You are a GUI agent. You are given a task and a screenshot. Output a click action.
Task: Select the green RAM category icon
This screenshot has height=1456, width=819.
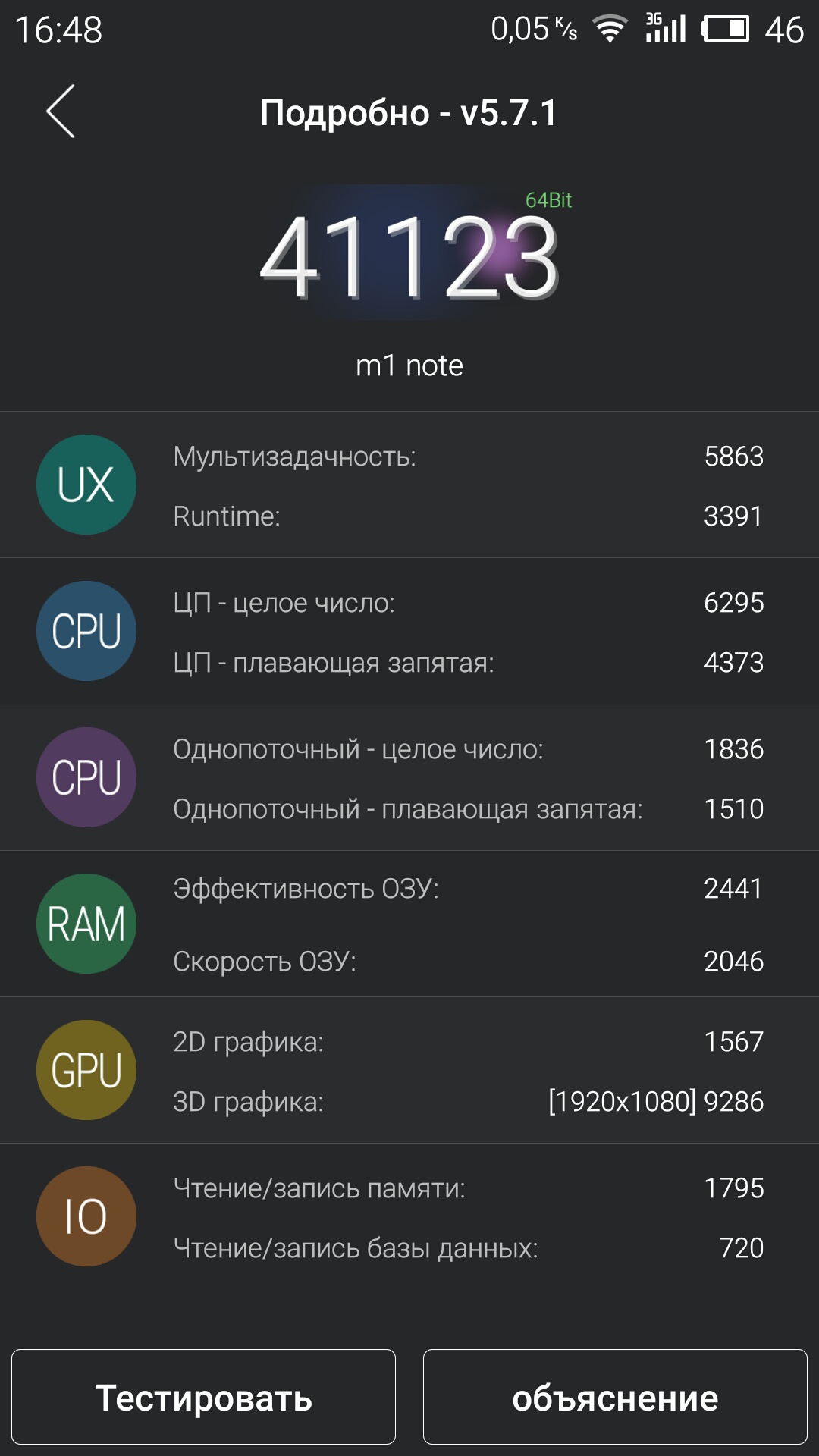coord(86,924)
